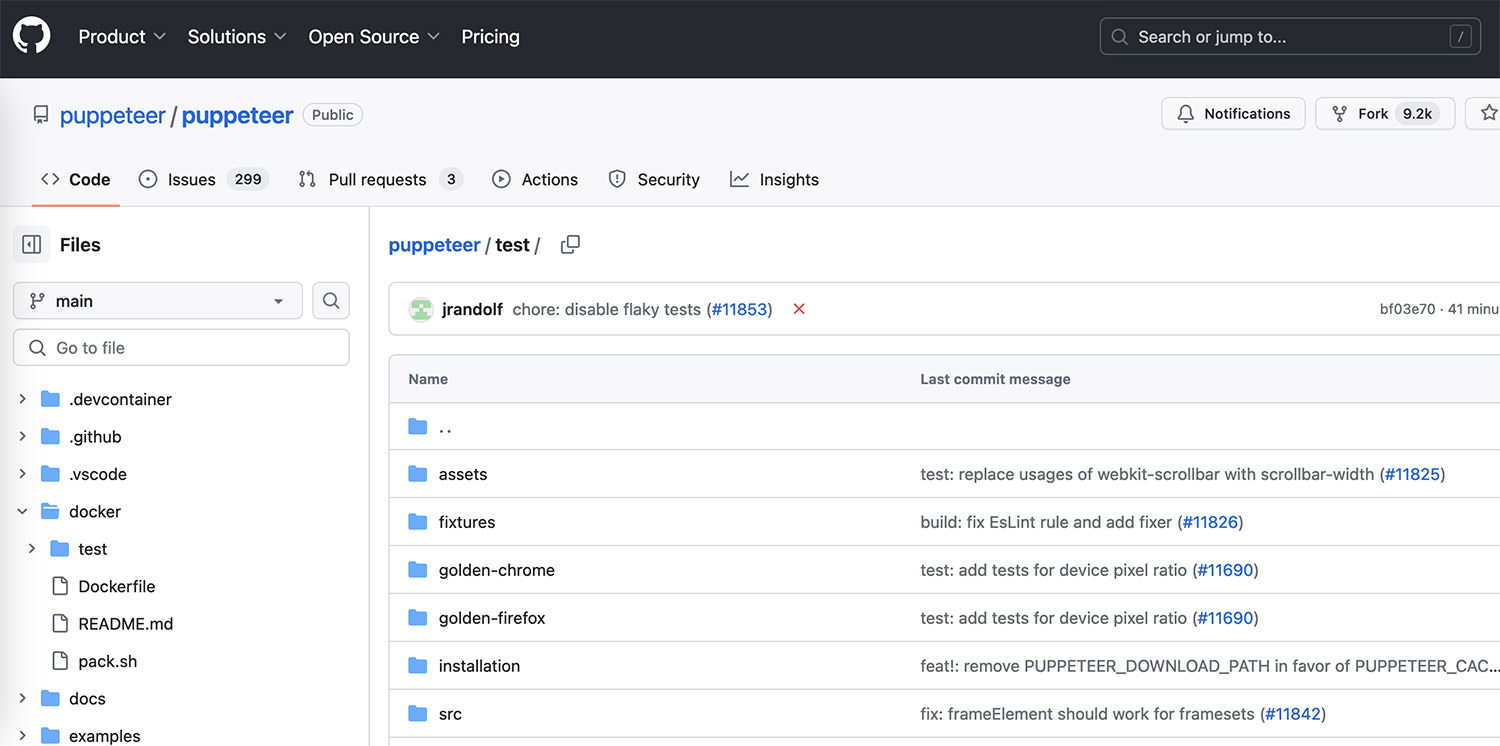Open jrandolf author link
This screenshot has width=1500, height=746.
(472, 309)
